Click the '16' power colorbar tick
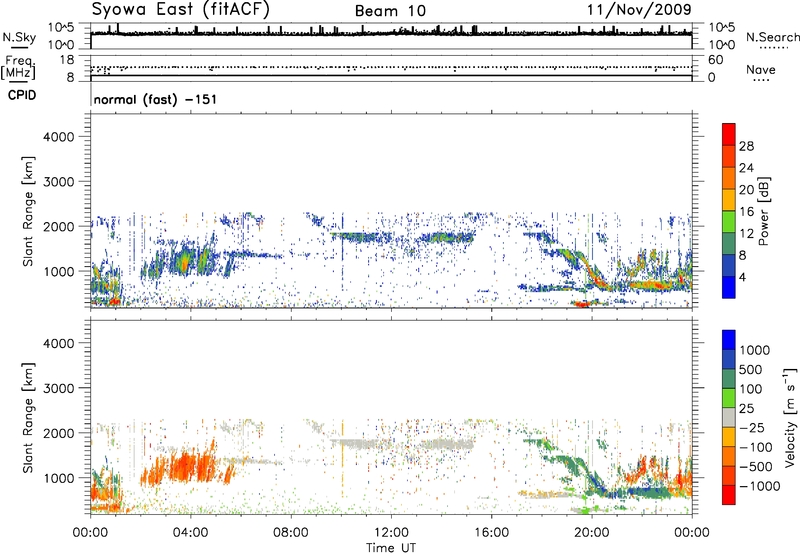The width and height of the screenshot is (800, 554). pyautogui.click(x=746, y=212)
